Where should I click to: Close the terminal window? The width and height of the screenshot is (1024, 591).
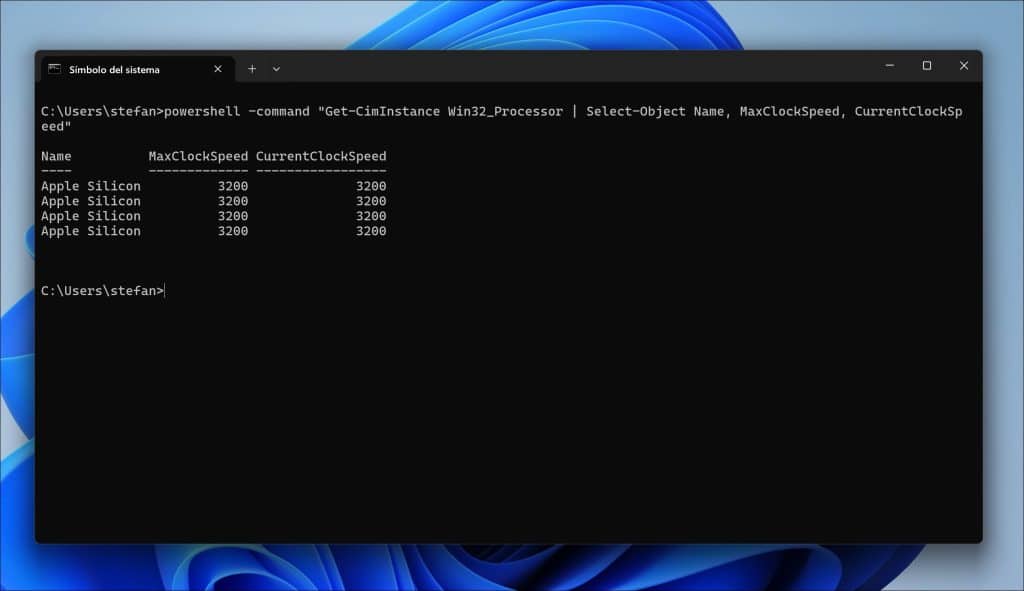964,65
